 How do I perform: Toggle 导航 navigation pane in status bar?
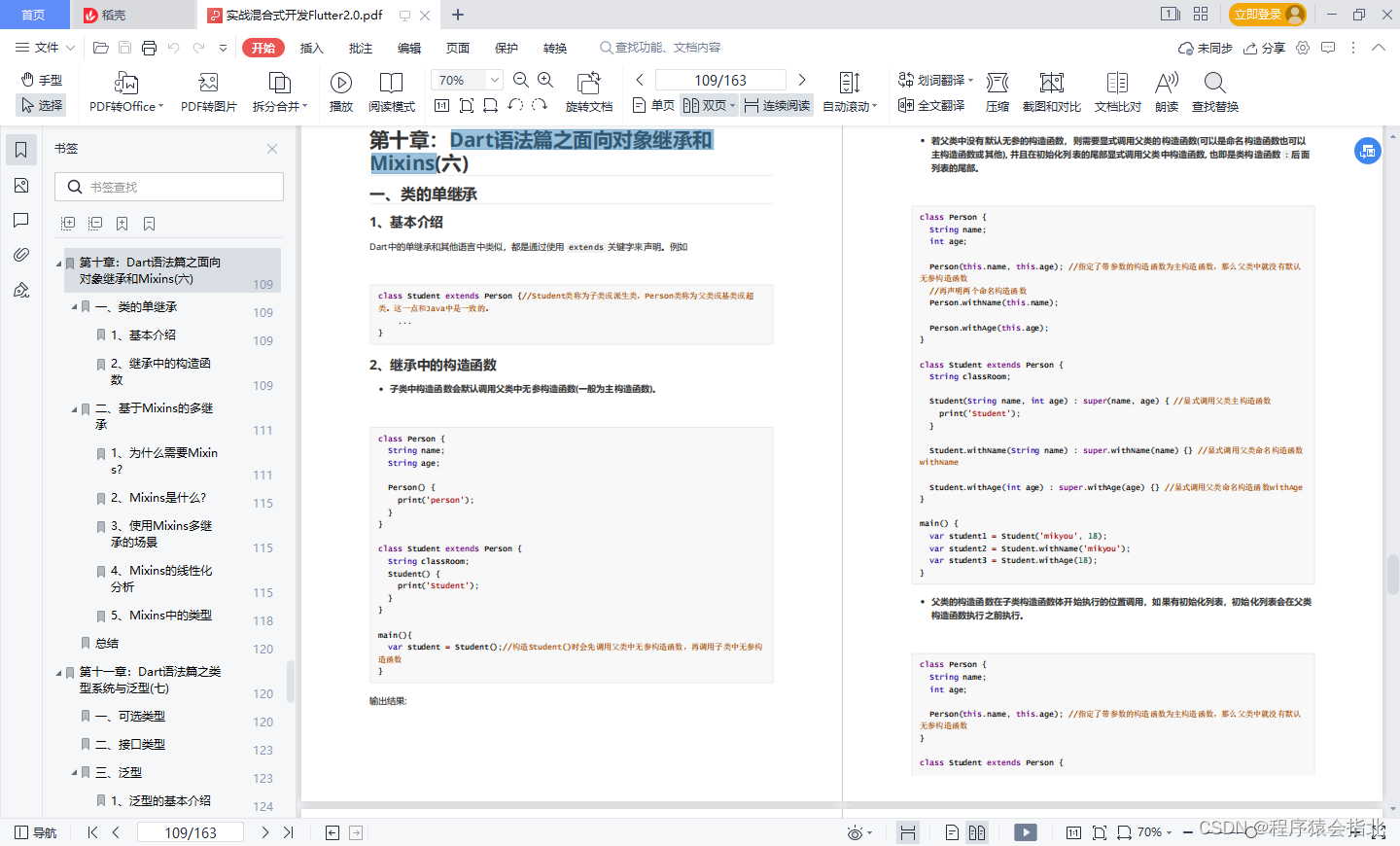36,832
